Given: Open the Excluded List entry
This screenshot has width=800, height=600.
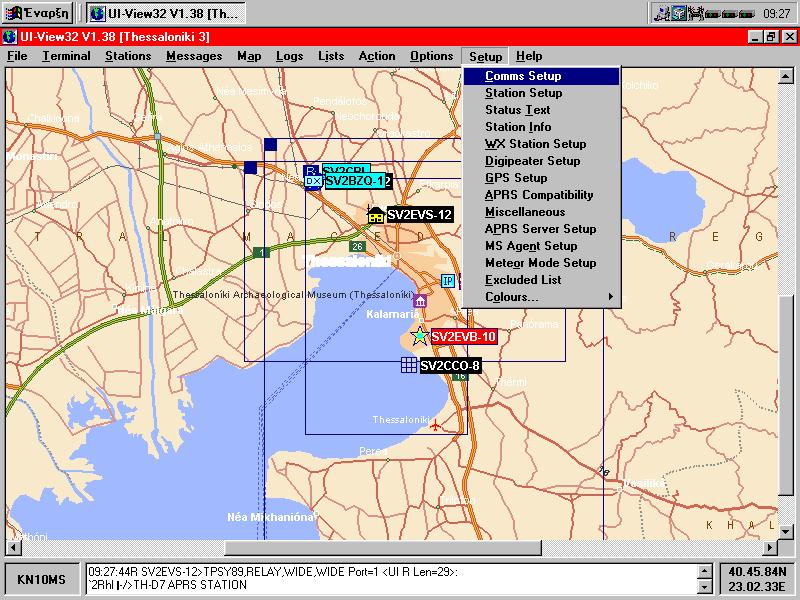Looking at the screenshot, I should click(x=541, y=280).
